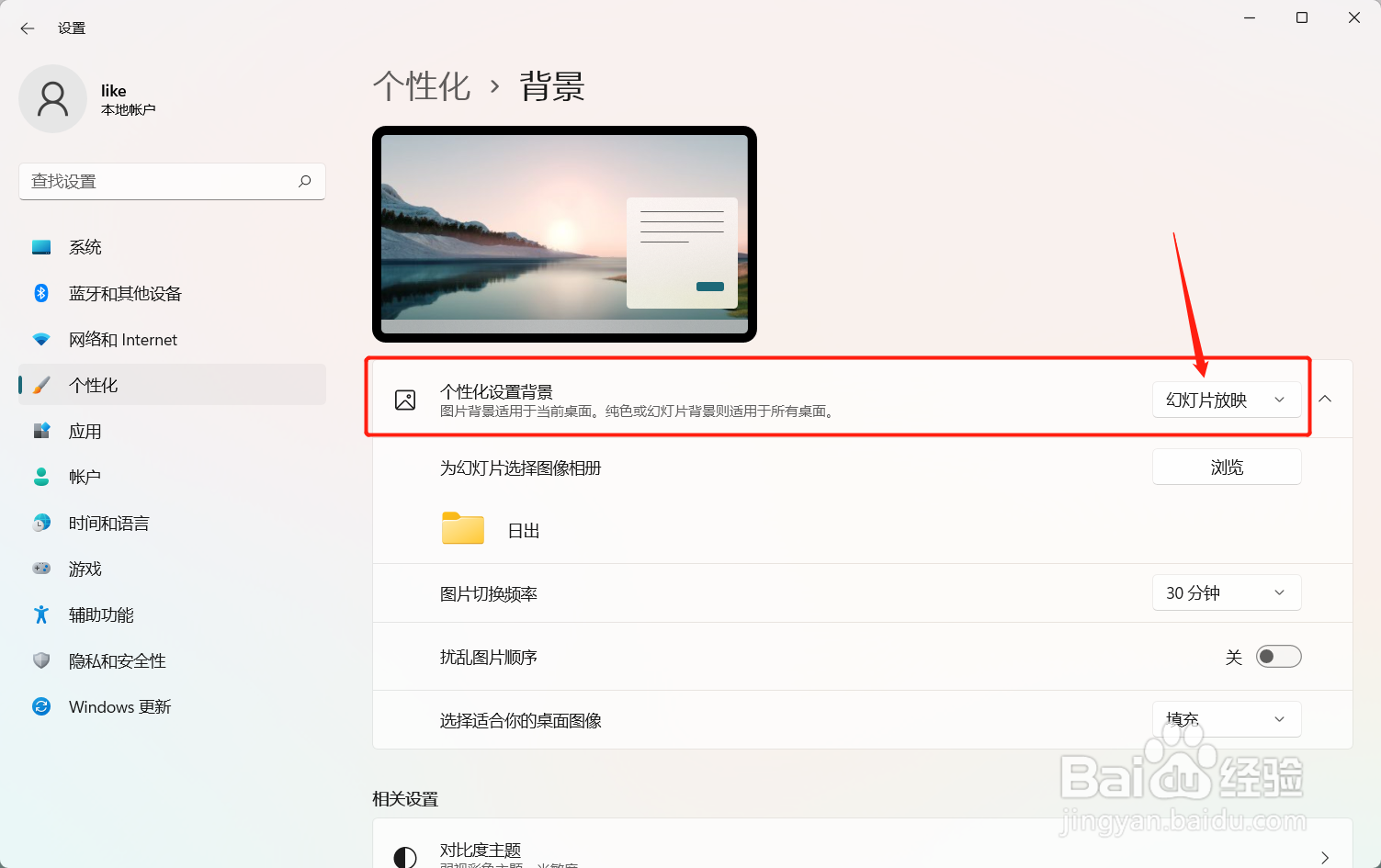Click the Windows 更新 sync icon
The image size is (1381, 868).
click(x=41, y=706)
